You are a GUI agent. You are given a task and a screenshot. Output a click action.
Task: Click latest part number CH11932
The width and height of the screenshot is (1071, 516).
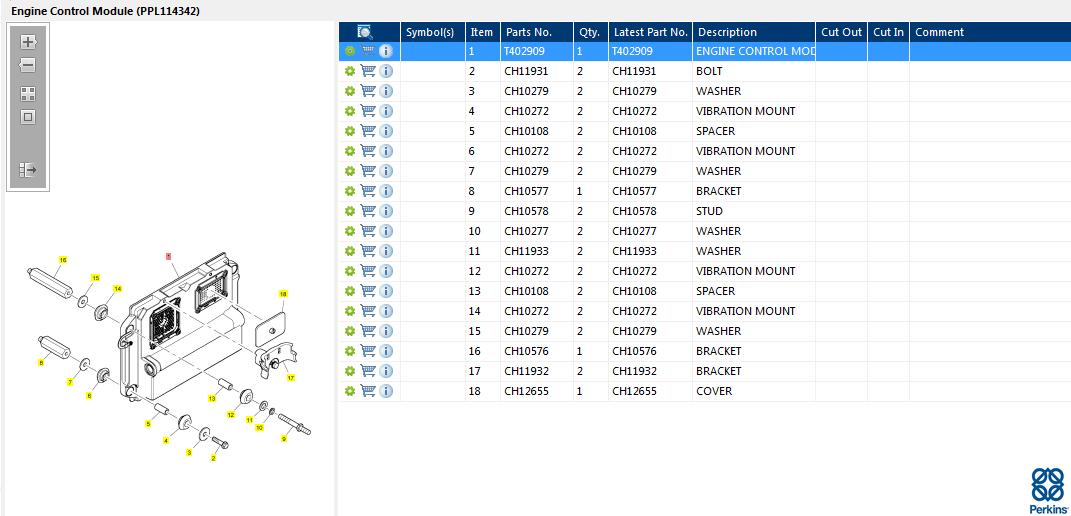coord(634,371)
